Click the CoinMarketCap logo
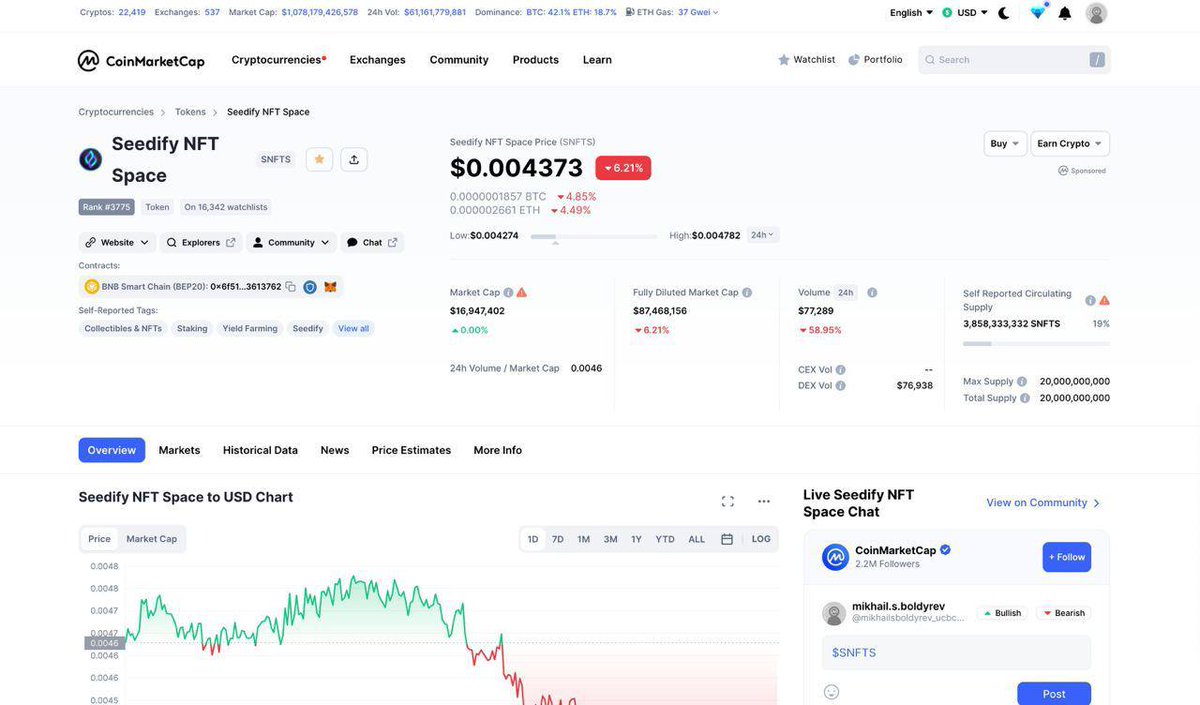This screenshot has width=1200, height=705. 141,61
